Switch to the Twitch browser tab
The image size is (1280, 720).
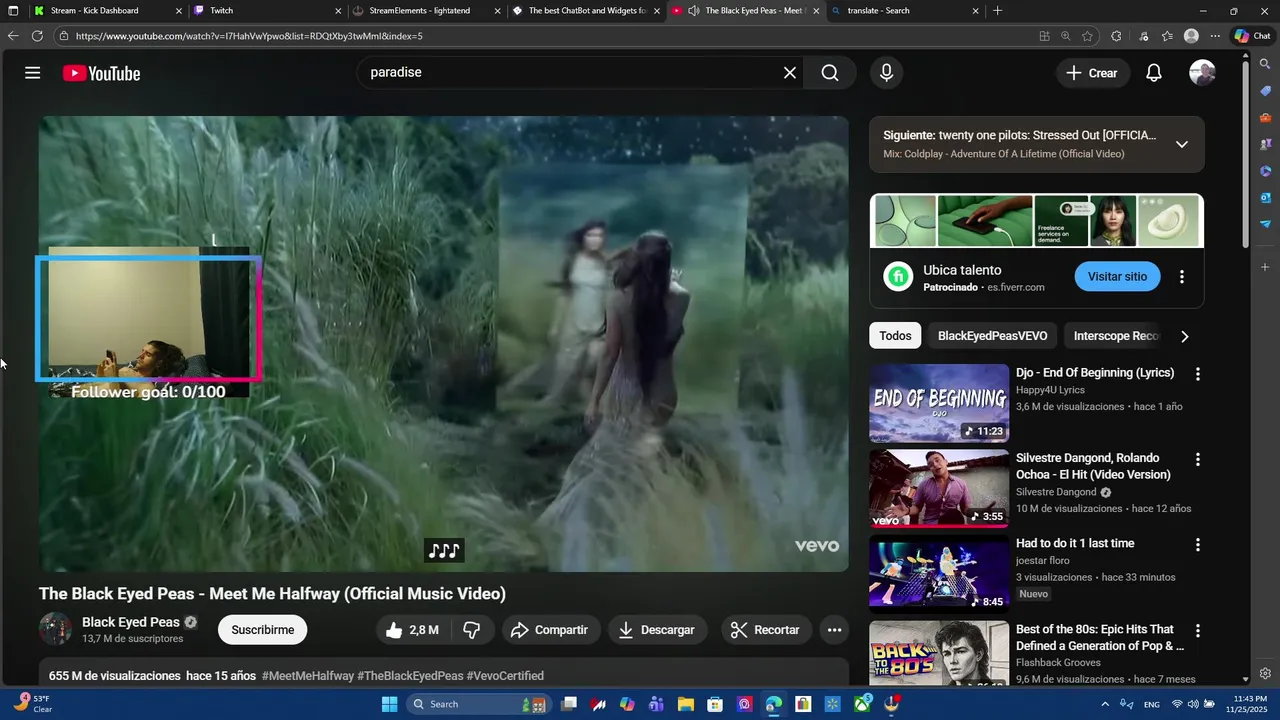[x=266, y=11]
